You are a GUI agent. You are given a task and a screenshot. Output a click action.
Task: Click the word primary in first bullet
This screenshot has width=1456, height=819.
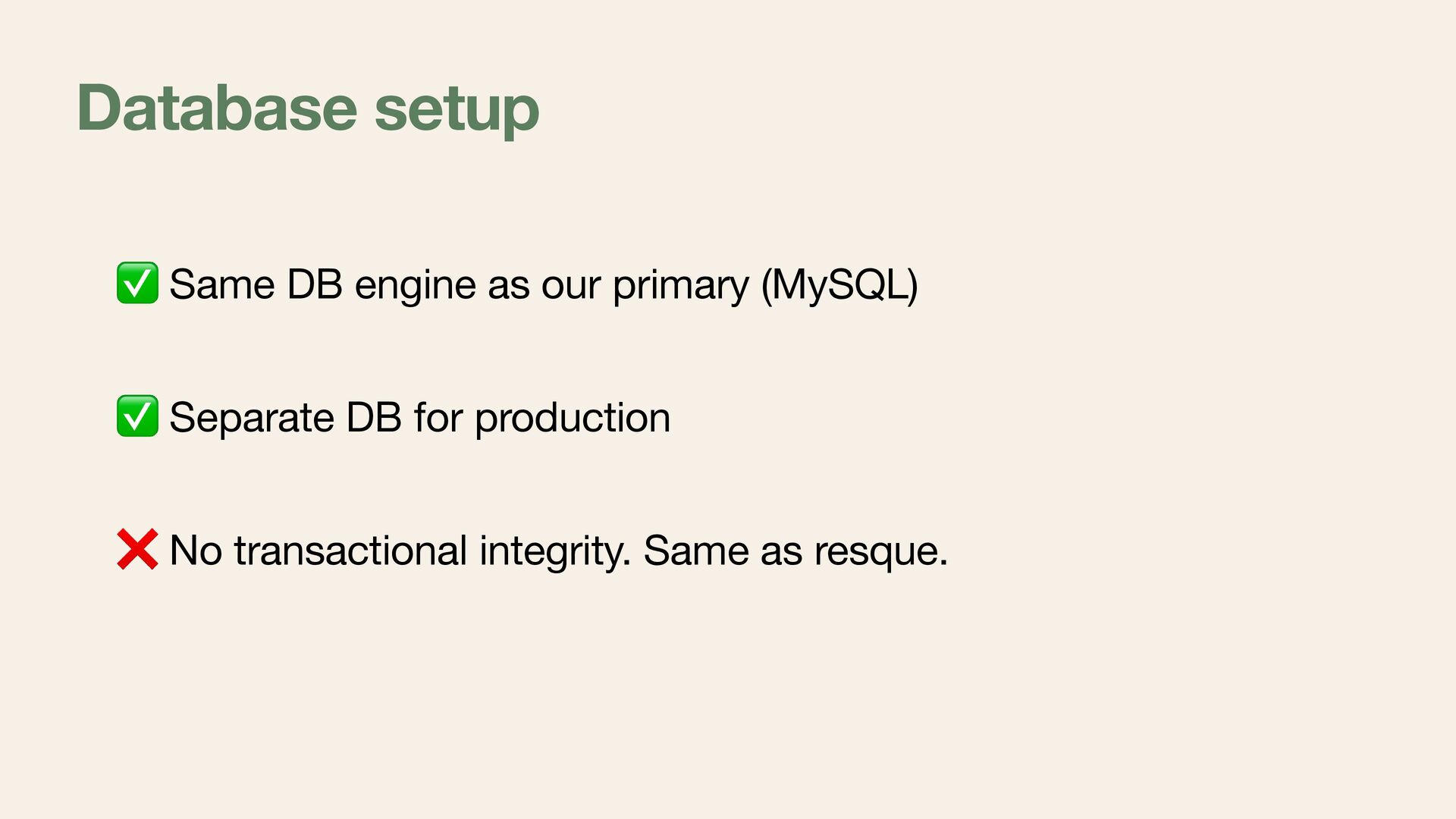680,287
